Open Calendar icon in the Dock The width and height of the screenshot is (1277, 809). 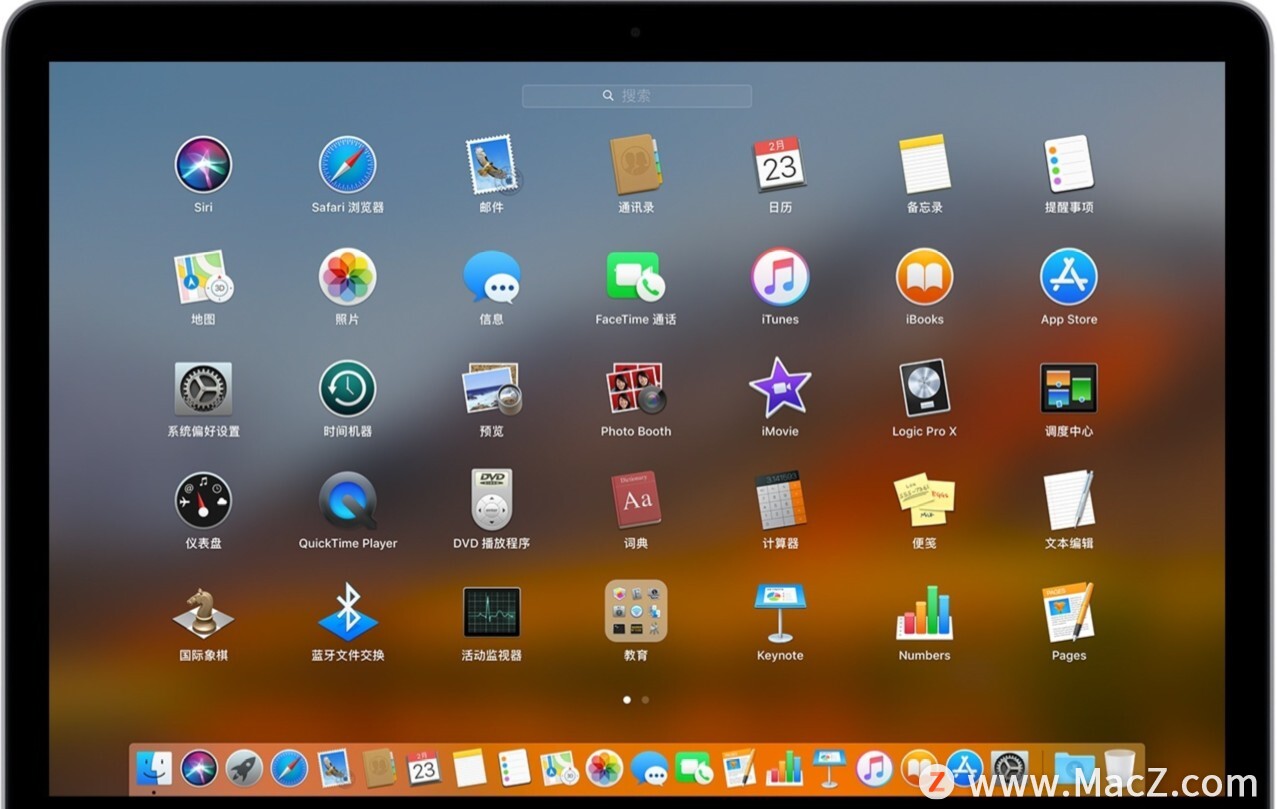coord(424,769)
